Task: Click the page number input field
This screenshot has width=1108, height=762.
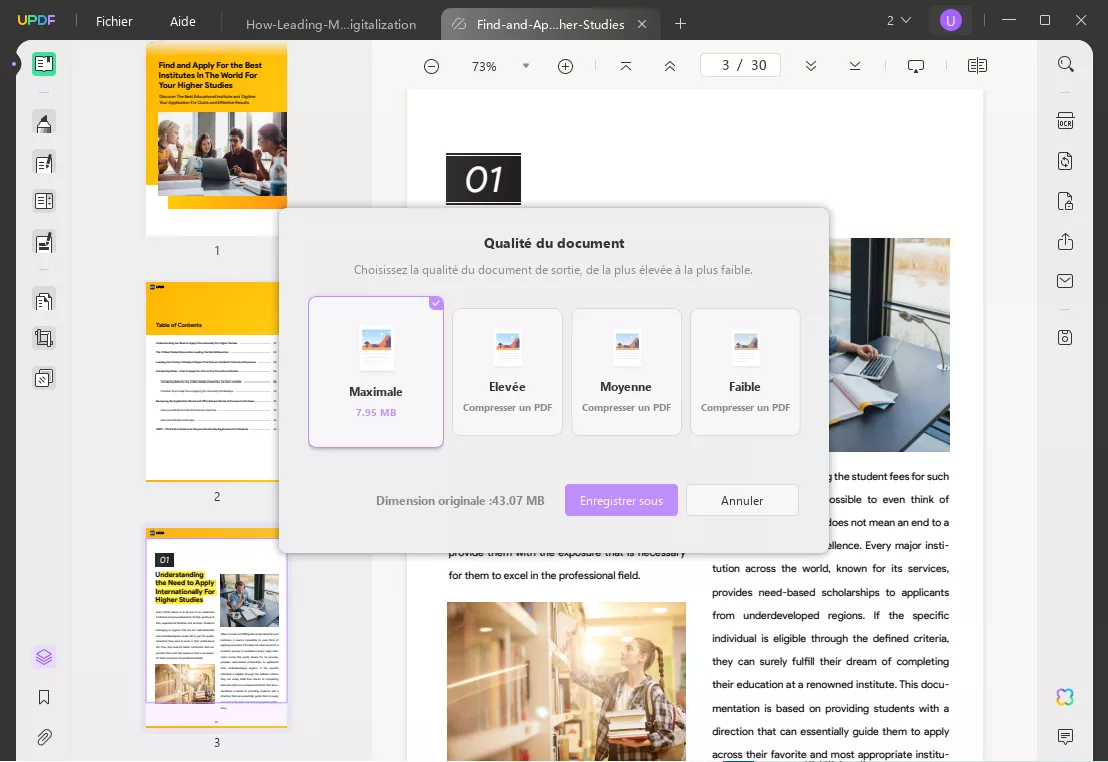Action: [x=740, y=66]
